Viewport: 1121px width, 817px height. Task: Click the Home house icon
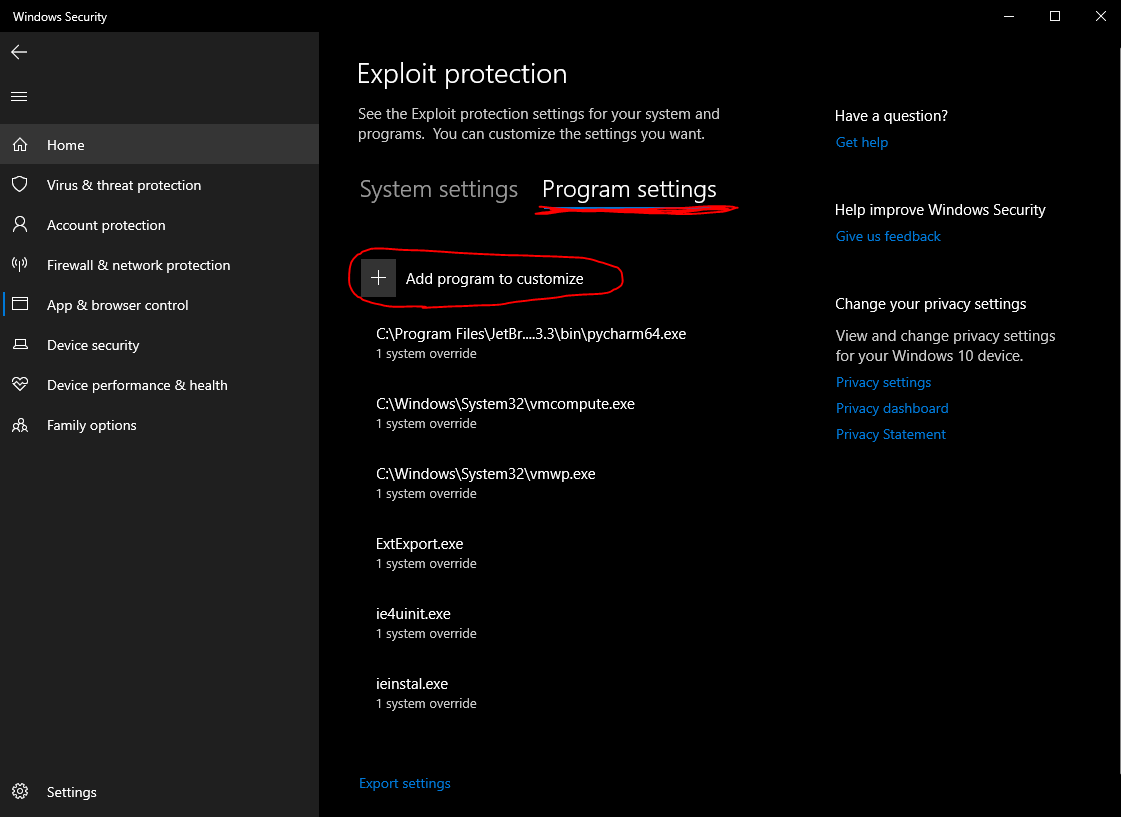19,145
